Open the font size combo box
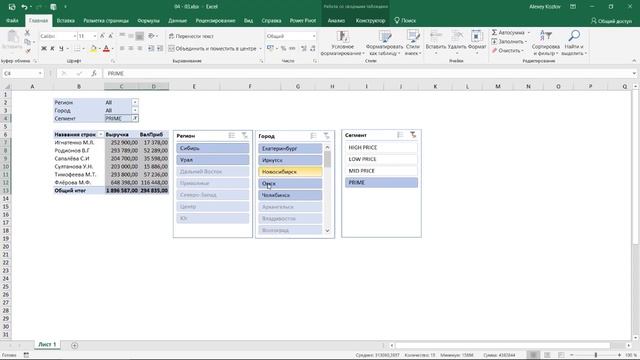 tap(87, 36)
